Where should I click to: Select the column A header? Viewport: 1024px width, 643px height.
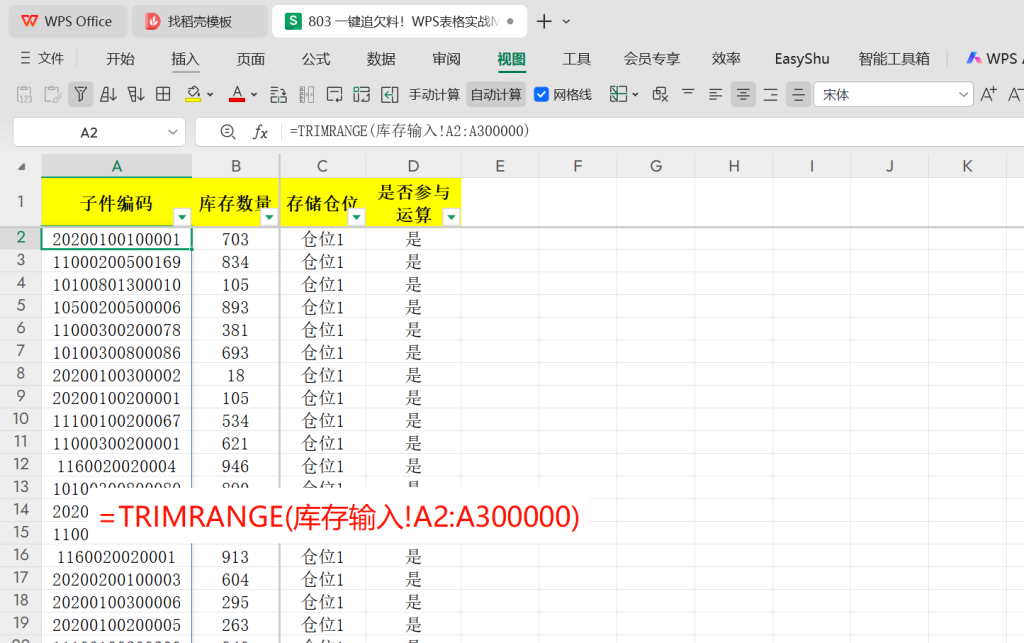click(117, 166)
